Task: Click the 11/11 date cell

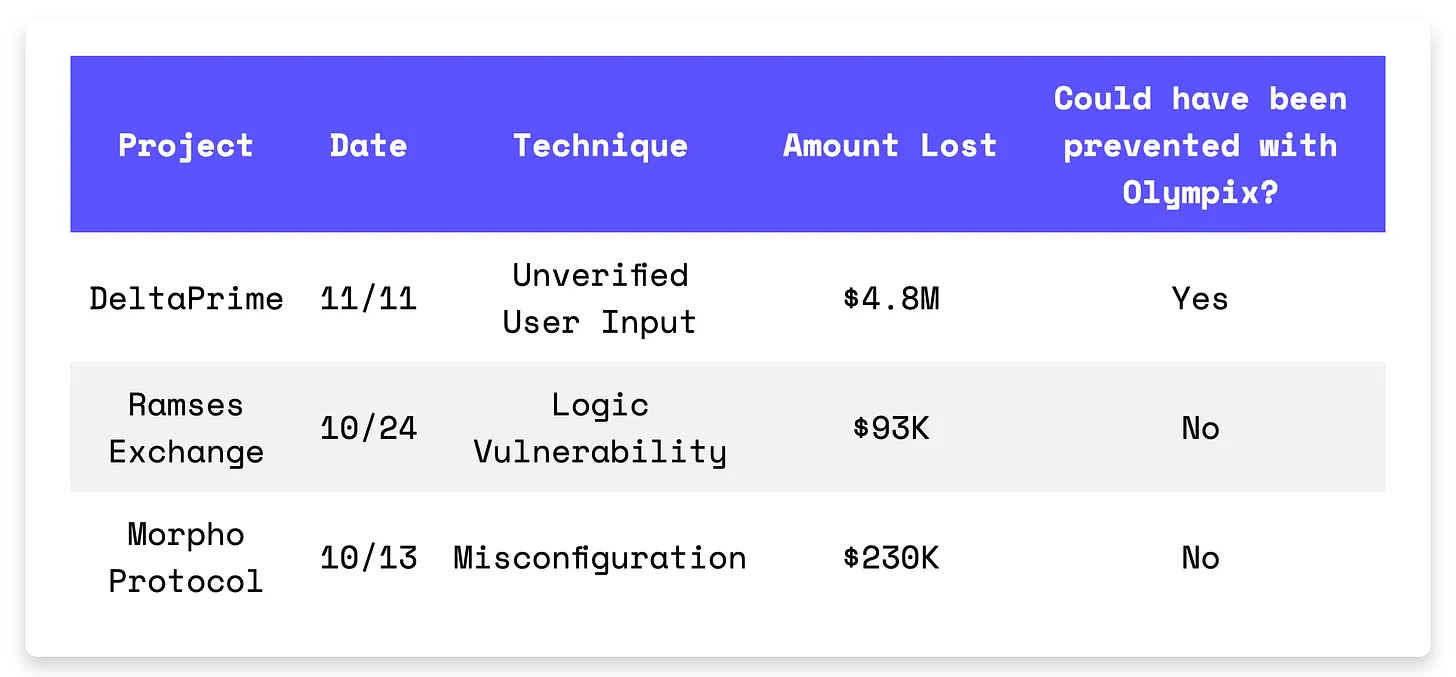Action: pos(368,298)
